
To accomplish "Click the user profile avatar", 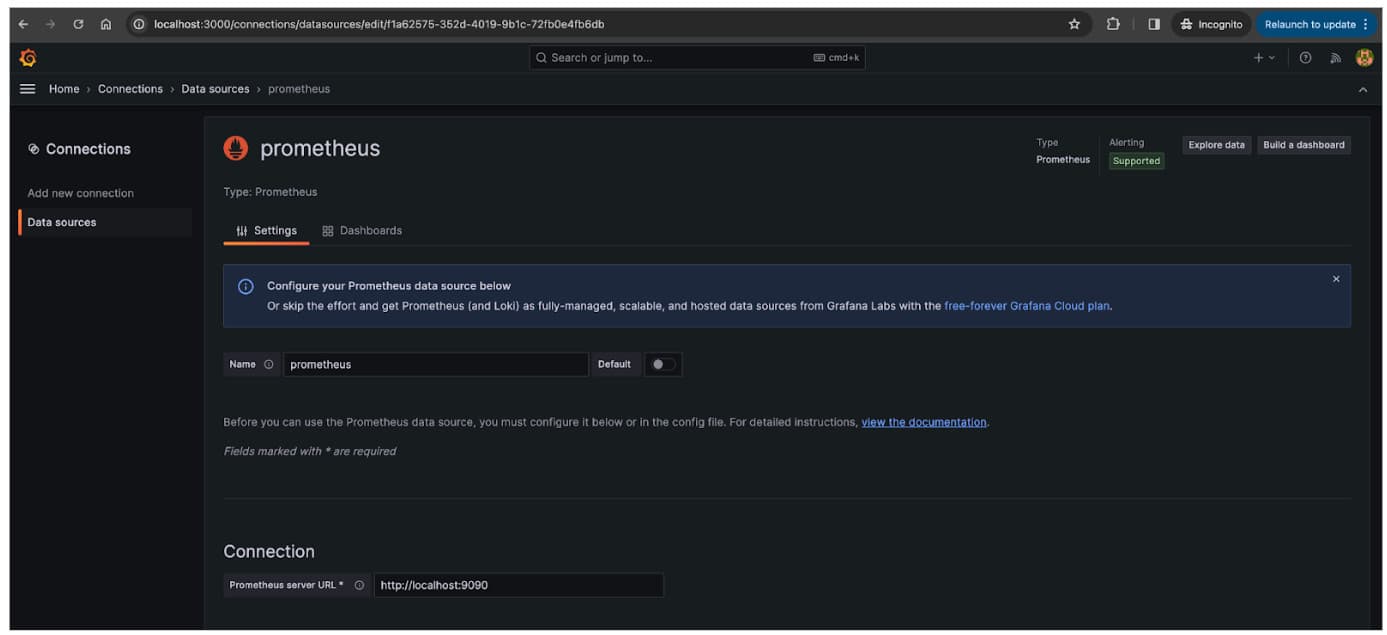I will [x=1364, y=58].
